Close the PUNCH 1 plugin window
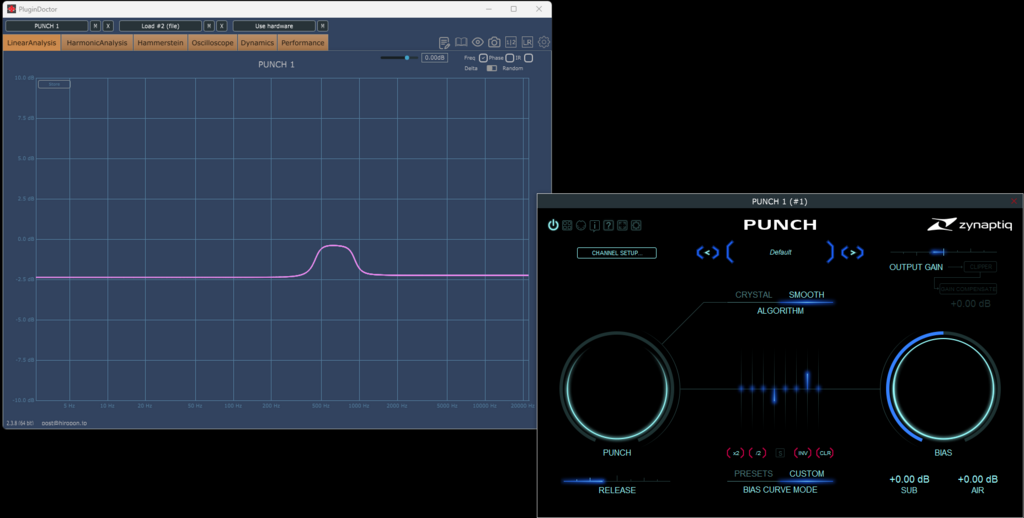1024x518 pixels. tap(1014, 201)
